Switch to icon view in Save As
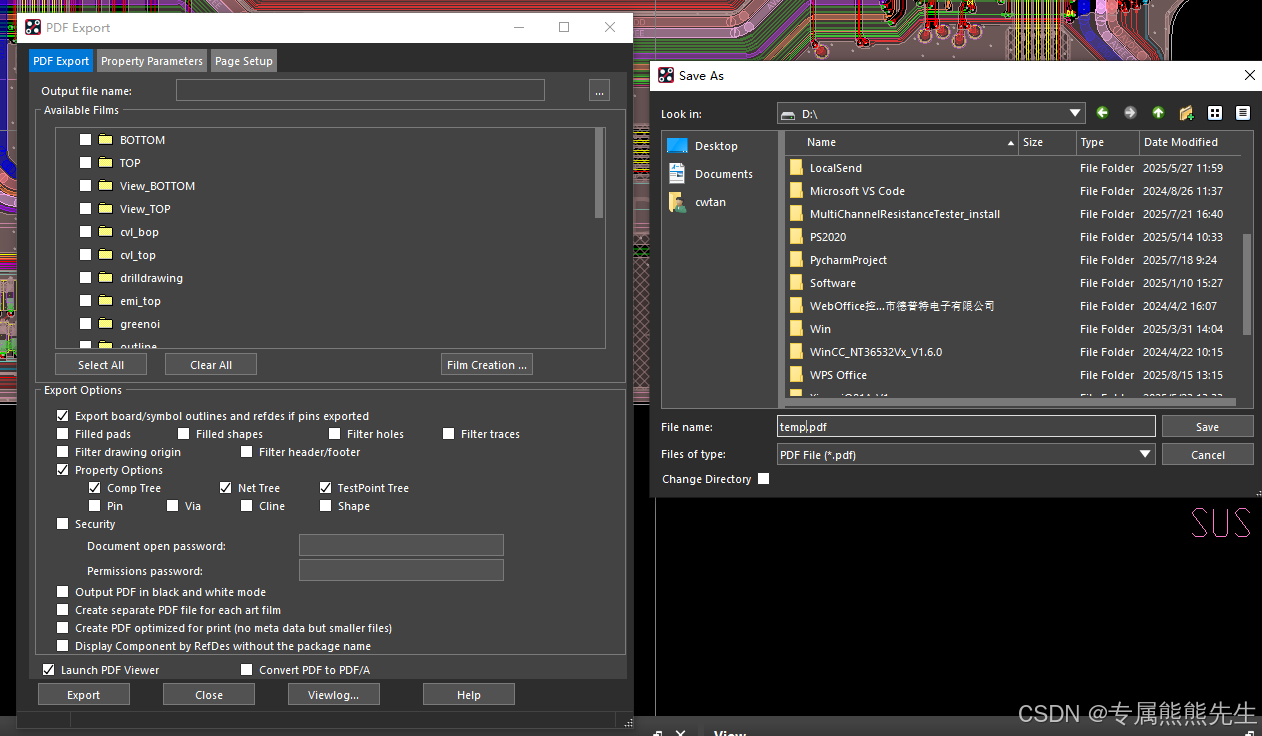The image size is (1262, 736). point(1215,113)
